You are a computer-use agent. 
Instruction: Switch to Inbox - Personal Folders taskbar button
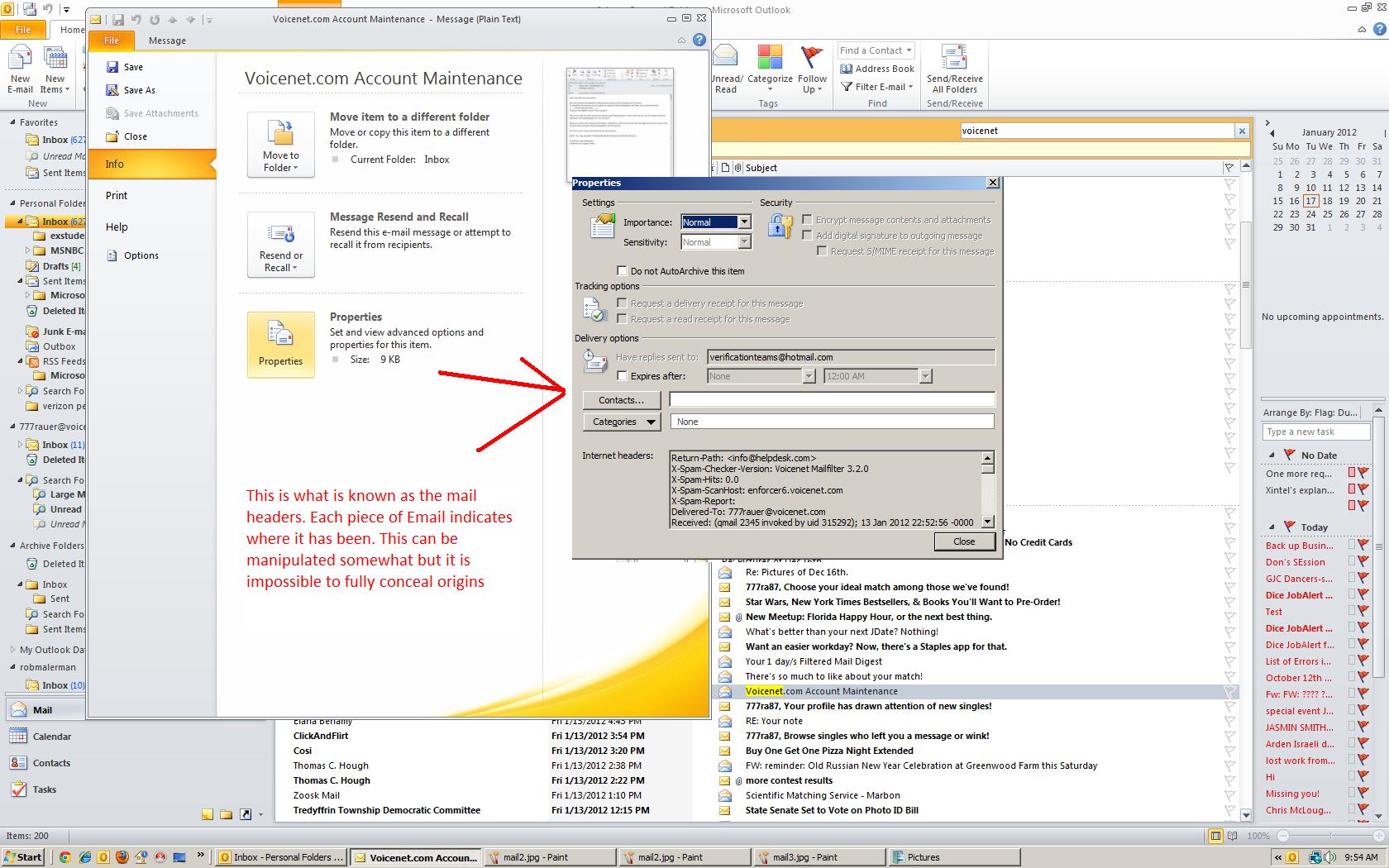[x=280, y=857]
